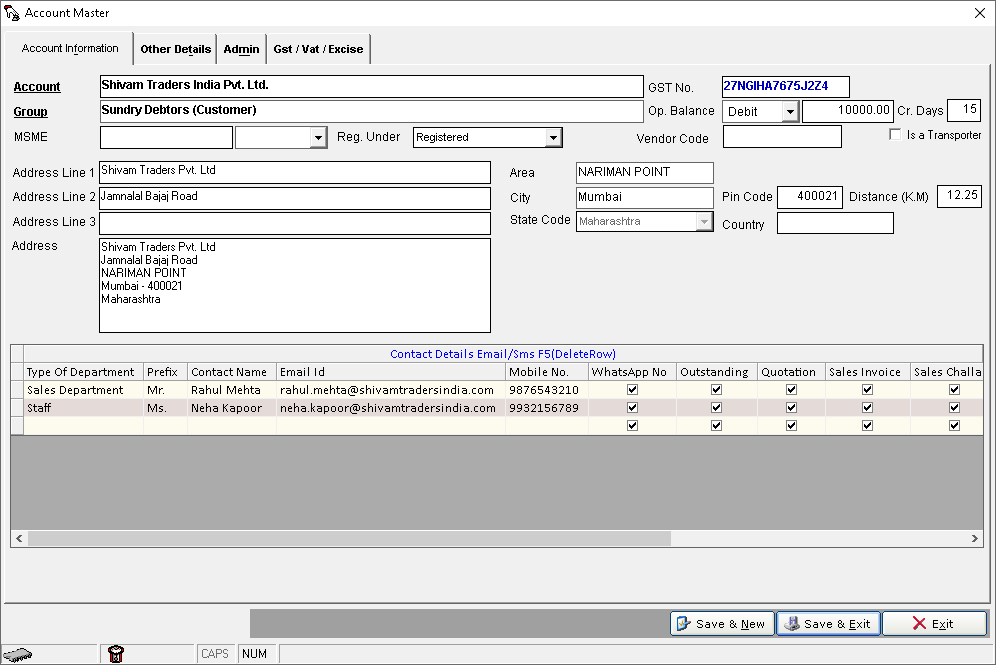Viewport: 996px width, 665px height.
Task: Select mobile number cell 9932156789
Action: 547,408
